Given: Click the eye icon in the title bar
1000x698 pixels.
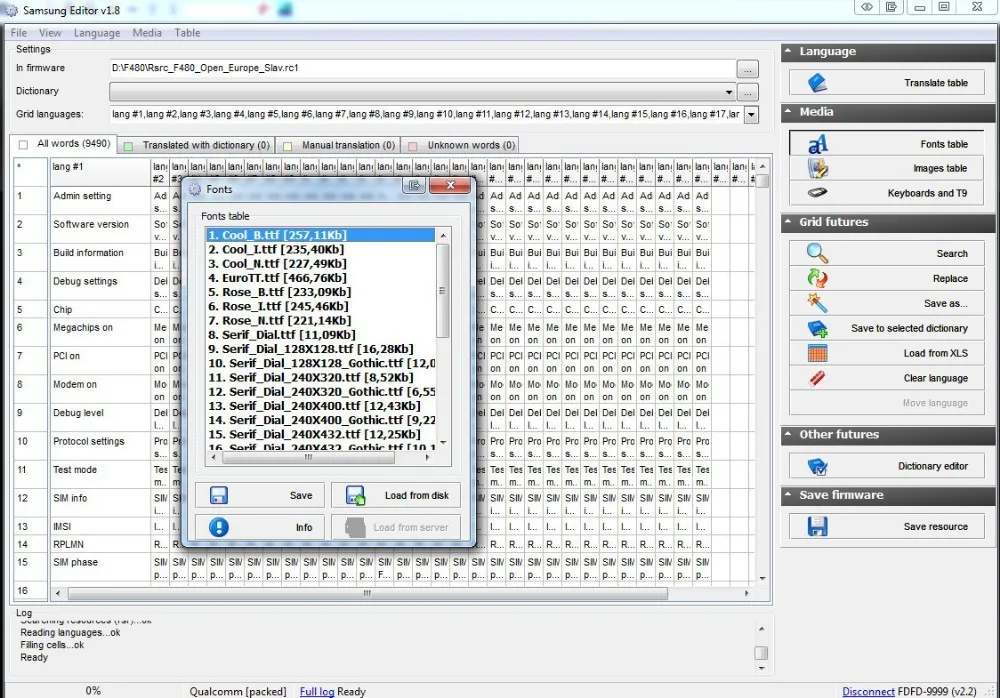Looking at the screenshot, I should 866,7.
